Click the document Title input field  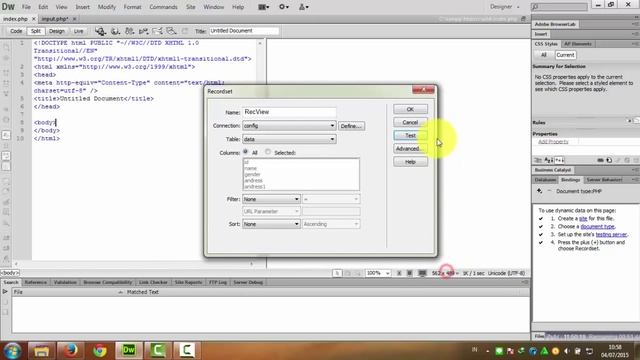pyautogui.click(x=244, y=31)
